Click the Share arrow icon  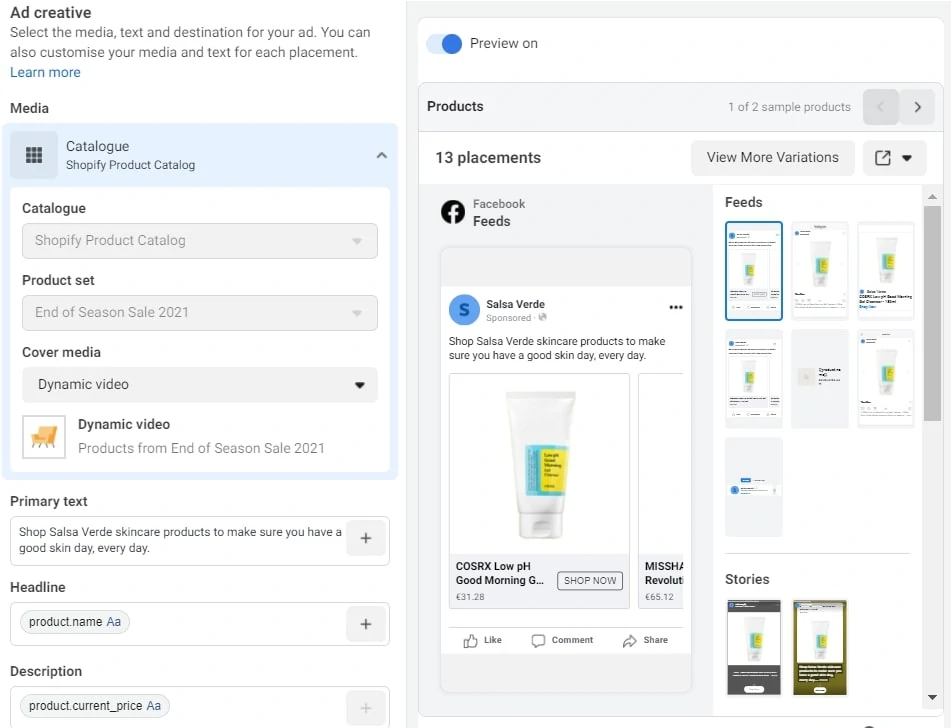point(630,641)
